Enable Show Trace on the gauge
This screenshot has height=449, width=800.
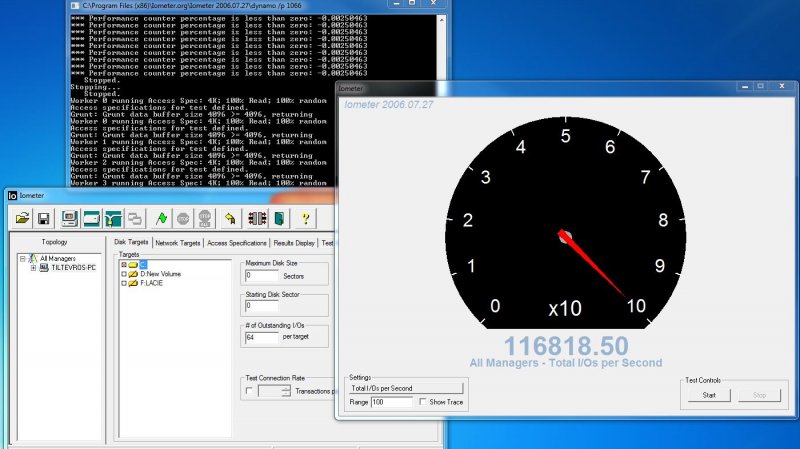click(422, 402)
